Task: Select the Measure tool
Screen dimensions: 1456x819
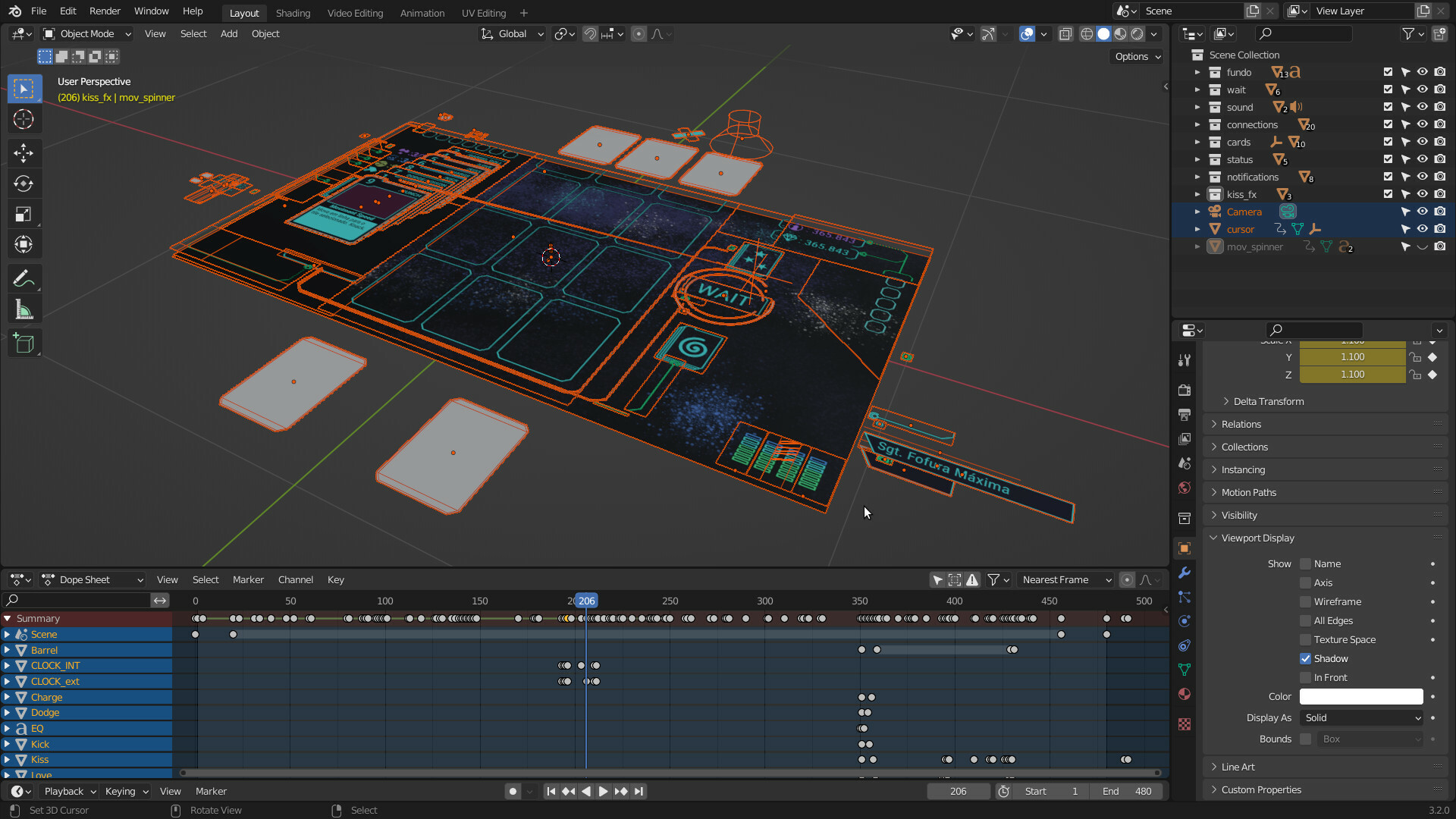Action: [24, 309]
